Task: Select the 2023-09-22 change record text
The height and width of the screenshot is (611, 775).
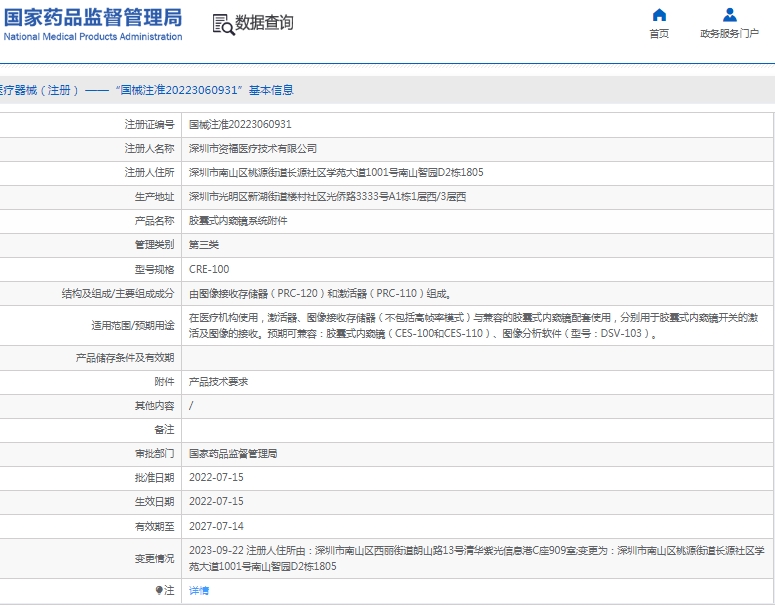Action: click(476, 558)
